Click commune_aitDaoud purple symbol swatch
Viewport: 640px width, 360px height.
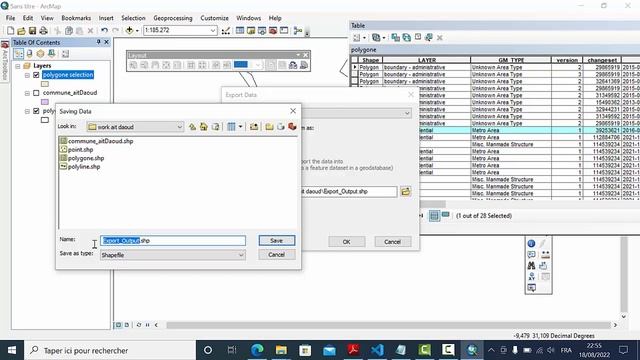pos(45,102)
